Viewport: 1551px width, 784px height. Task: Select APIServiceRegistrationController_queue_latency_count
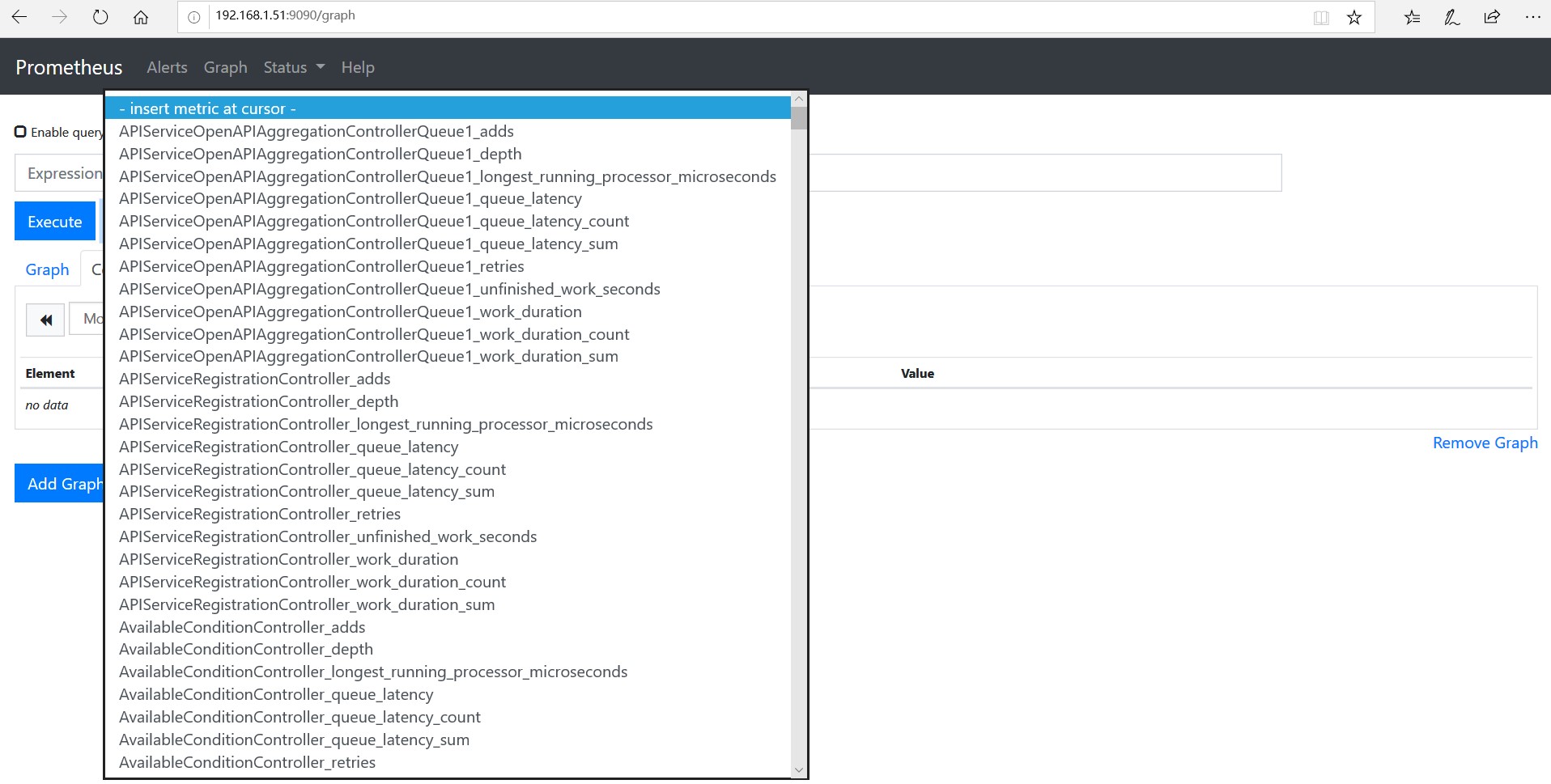(448, 469)
